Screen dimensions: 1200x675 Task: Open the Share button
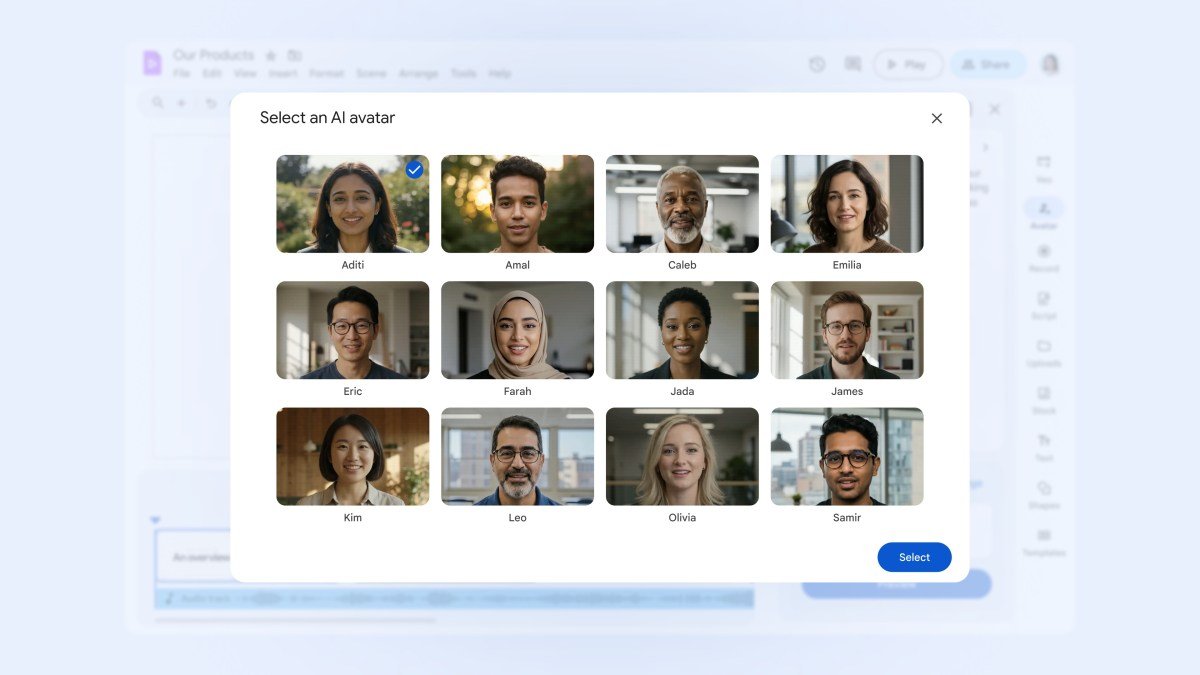(x=988, y=64)
